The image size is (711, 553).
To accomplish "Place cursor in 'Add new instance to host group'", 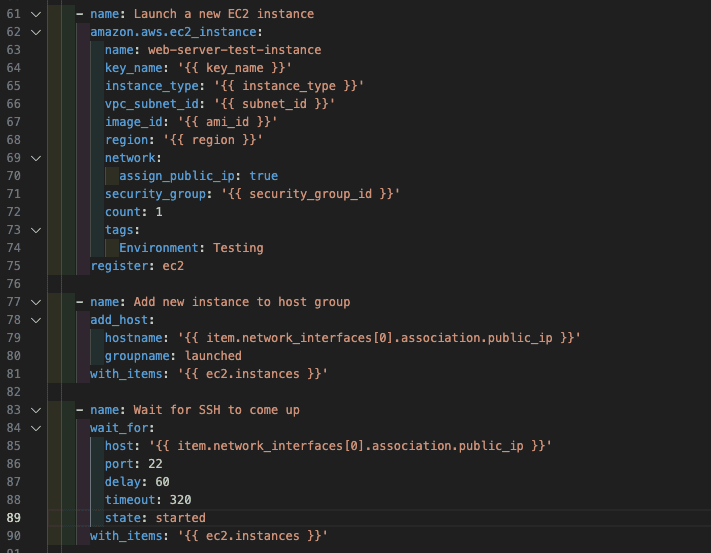I will coord(242,302).
